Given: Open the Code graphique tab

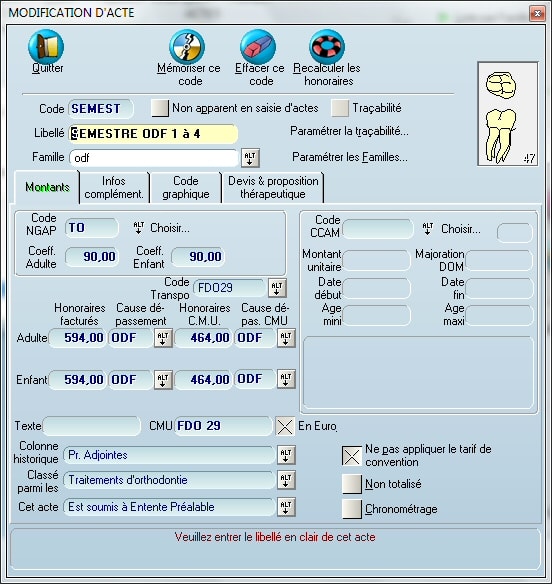Looking at the screenshot, I should [x=186, y=187].
